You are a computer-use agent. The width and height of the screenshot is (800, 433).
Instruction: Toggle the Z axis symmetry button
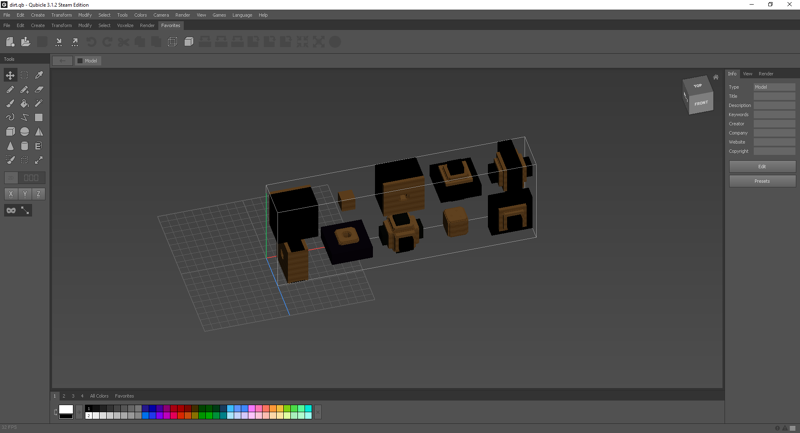pyautogui.click(x=38, y=193)
